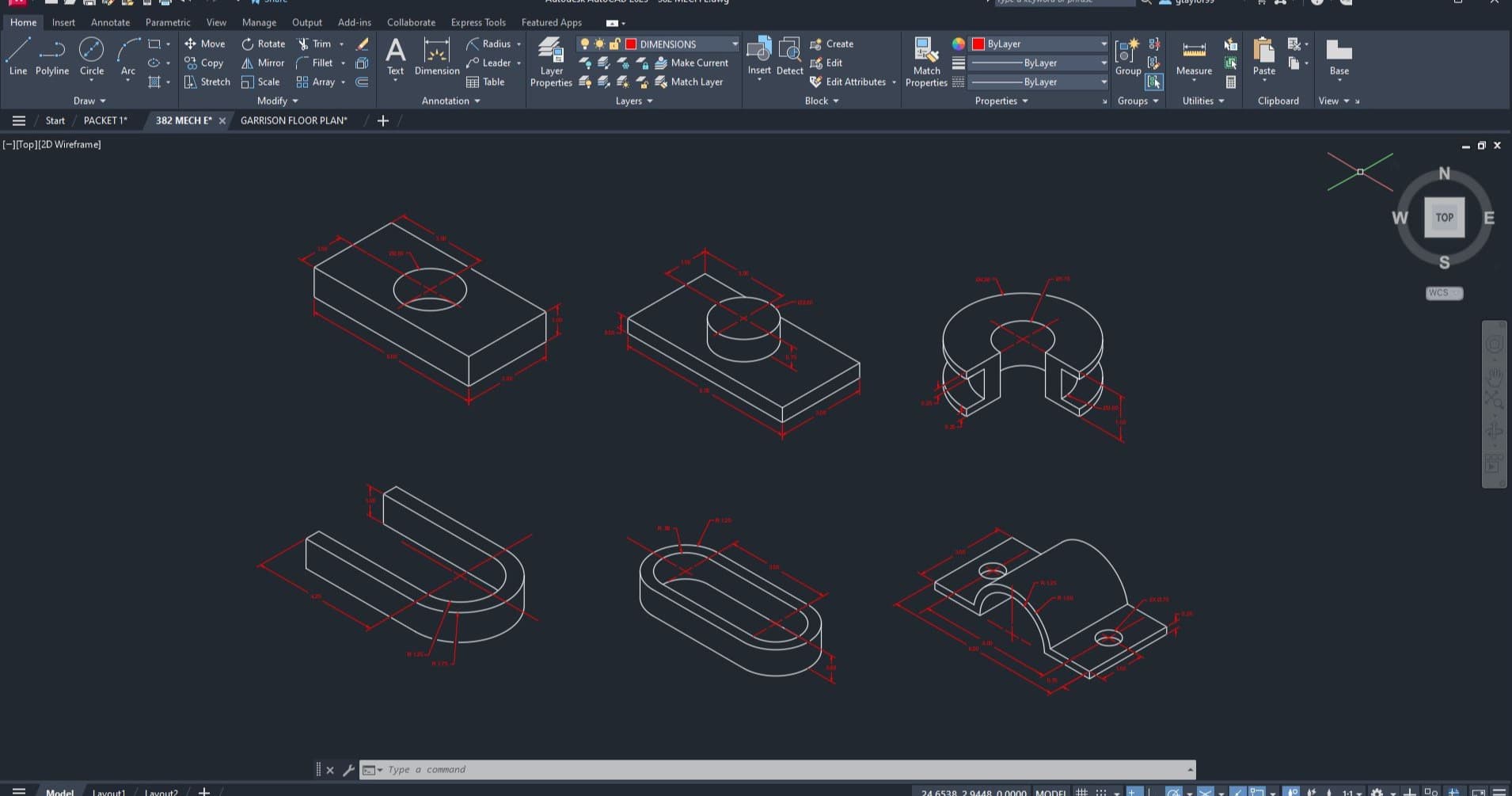
Task: Toggle the drawing grid display
Action: 1081,792
